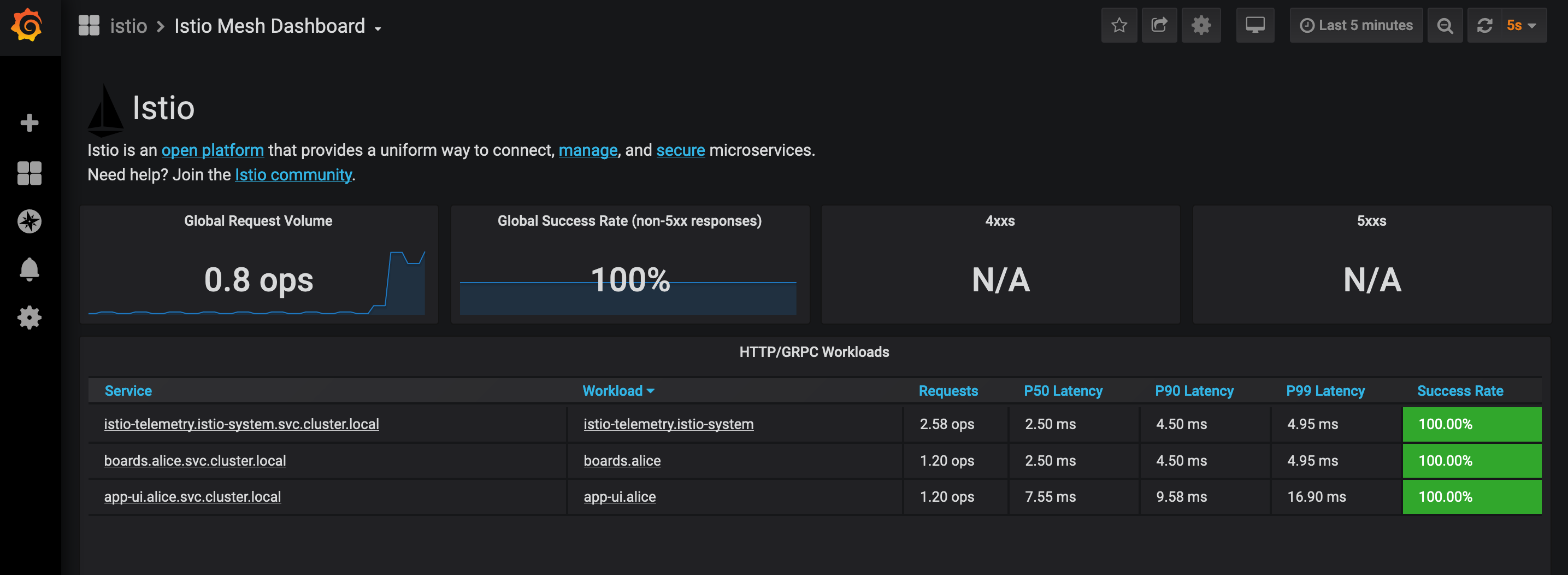Expand the Istio Mesh Dashboard title dropdown
This screenshot has width=1568, height=575.
point(278,26)
